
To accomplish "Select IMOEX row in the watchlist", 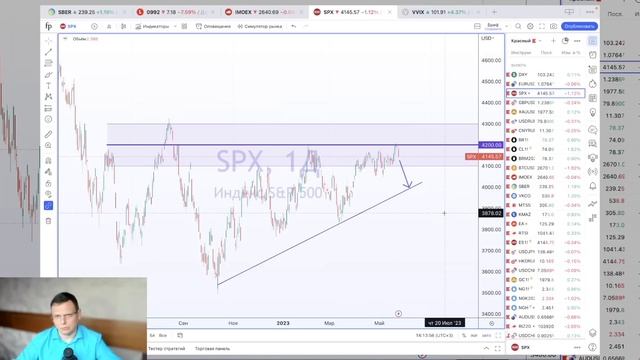I will click(x=545, y=177).
